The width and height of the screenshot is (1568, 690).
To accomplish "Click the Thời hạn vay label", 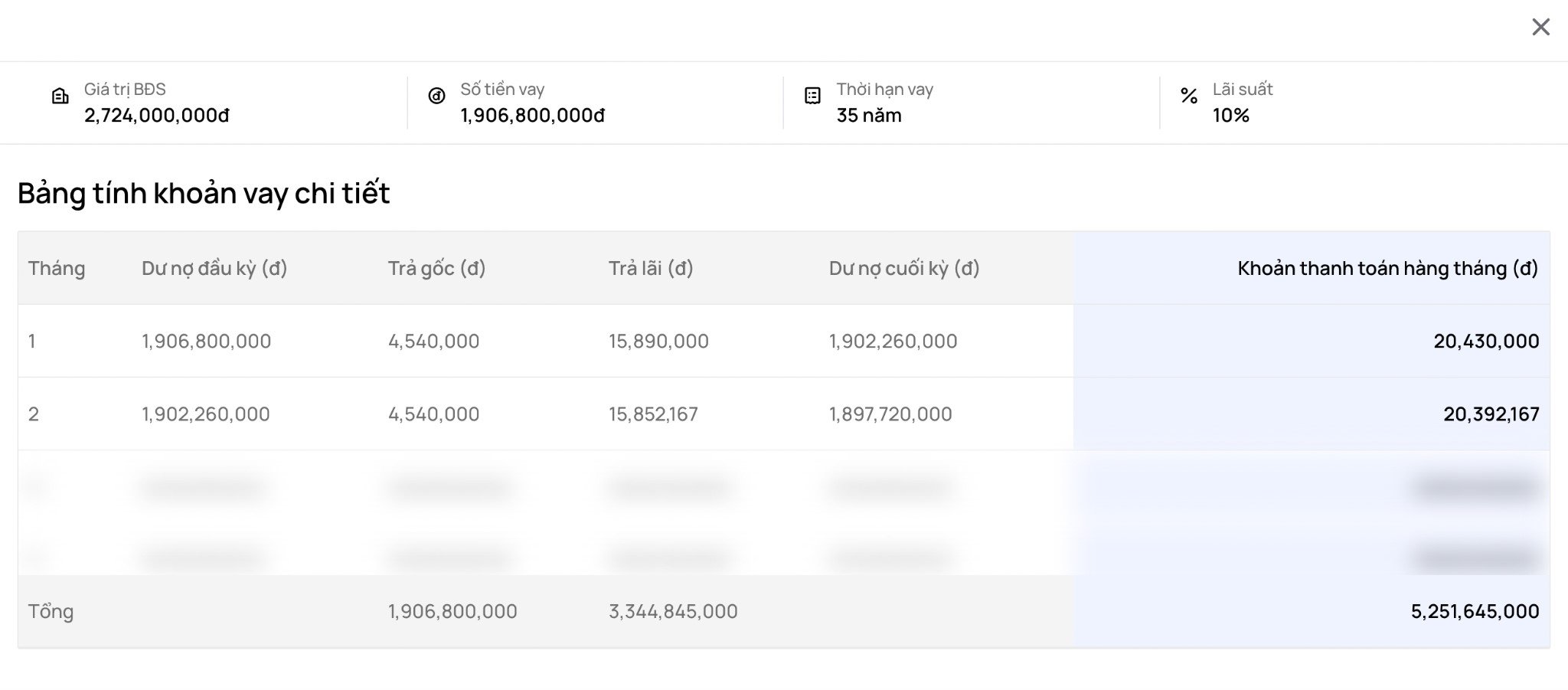I will coord(885,90).
